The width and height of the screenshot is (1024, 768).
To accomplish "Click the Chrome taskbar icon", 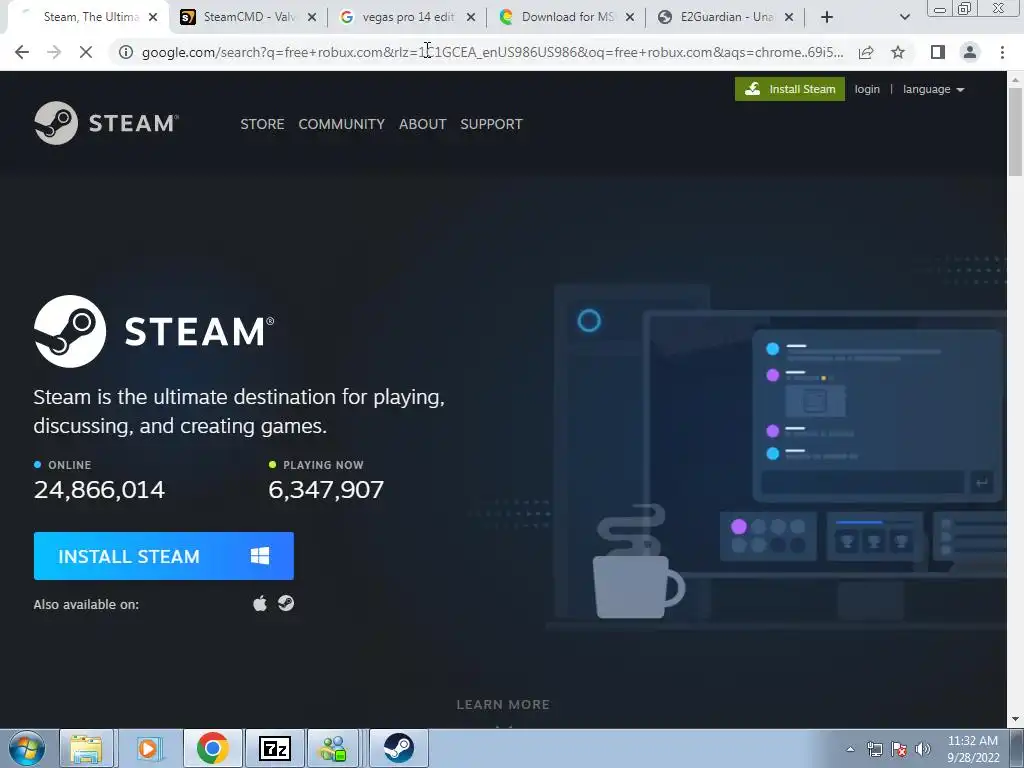I will click(212, 748).
